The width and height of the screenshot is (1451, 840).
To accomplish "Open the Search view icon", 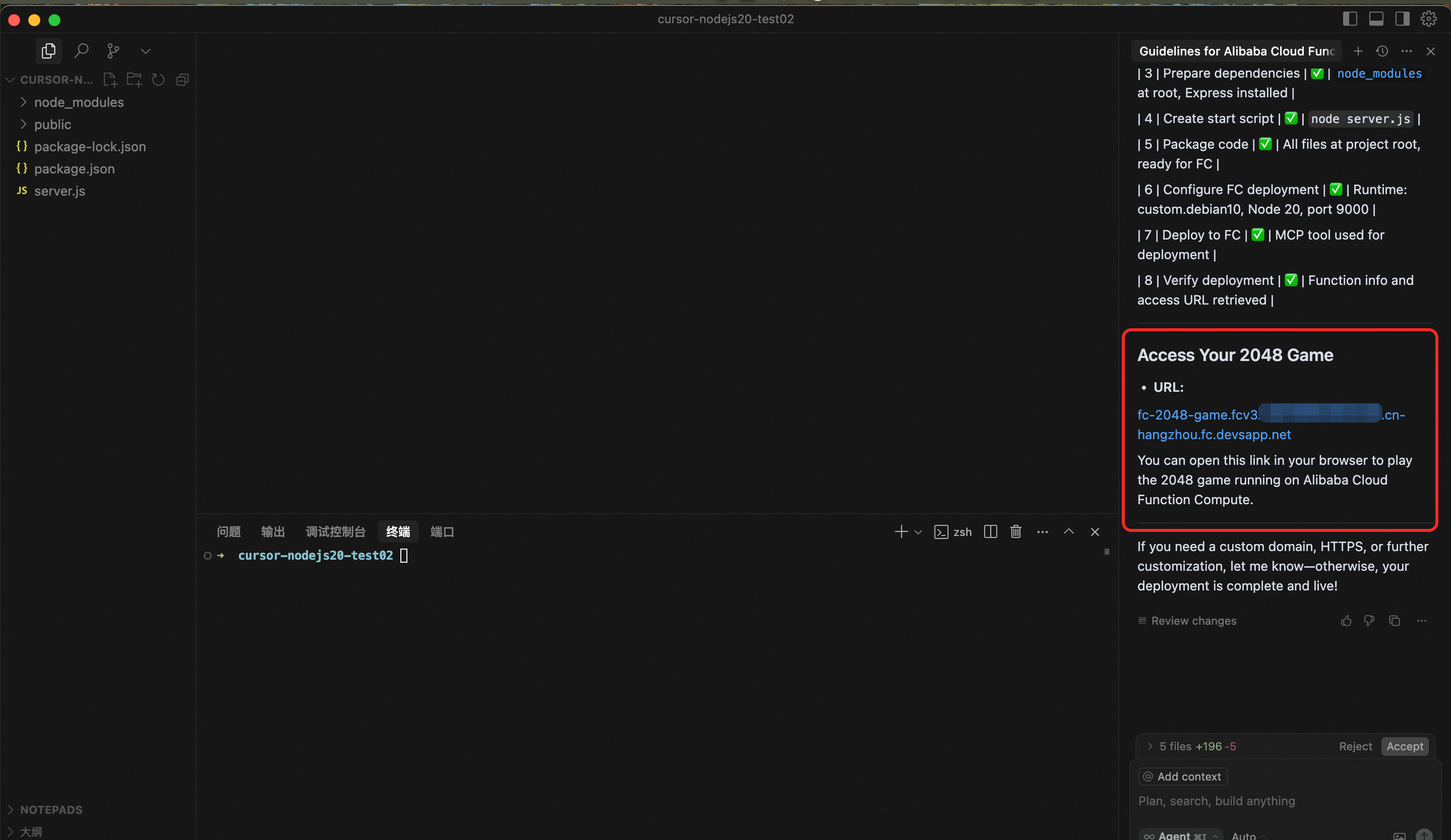I will pos(81,50).
